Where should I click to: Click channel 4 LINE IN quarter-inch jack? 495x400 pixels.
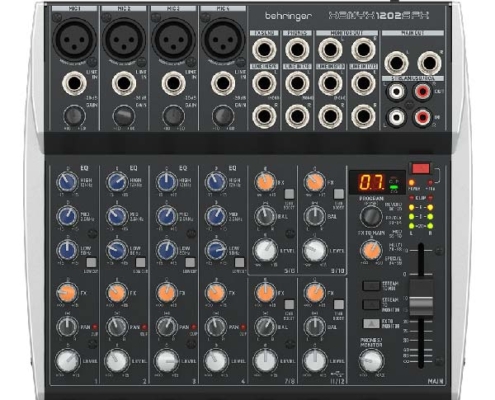(223, 83)
